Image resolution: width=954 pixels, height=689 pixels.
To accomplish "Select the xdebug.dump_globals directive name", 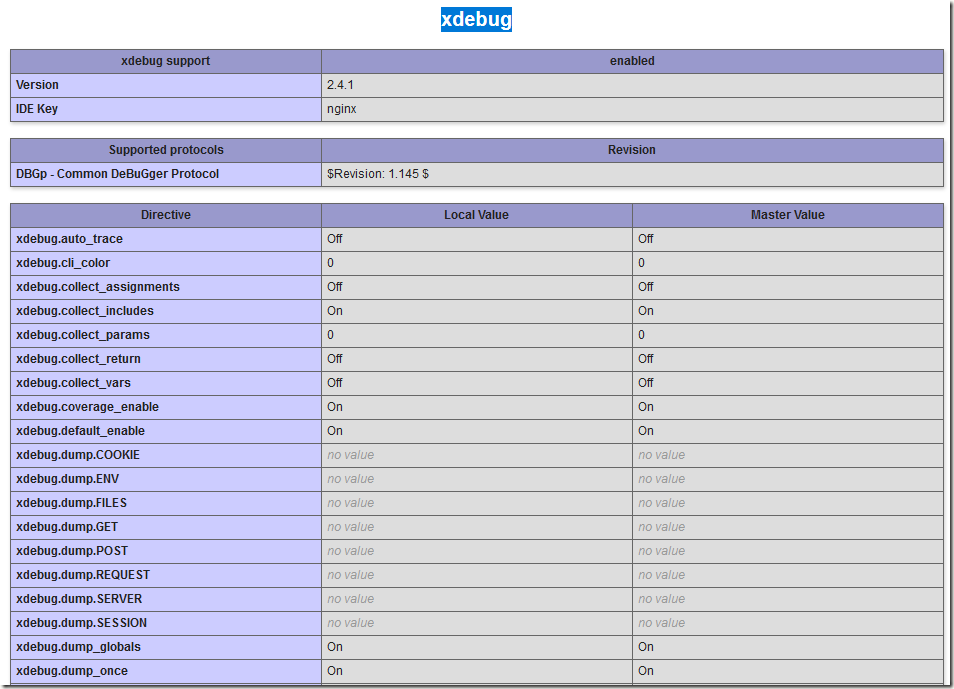I will pos(78,647).
